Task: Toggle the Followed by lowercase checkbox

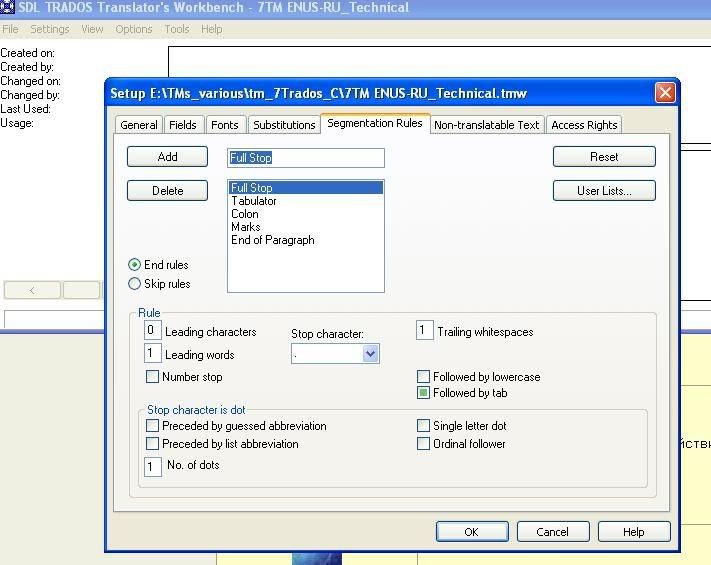Action: 423,377
